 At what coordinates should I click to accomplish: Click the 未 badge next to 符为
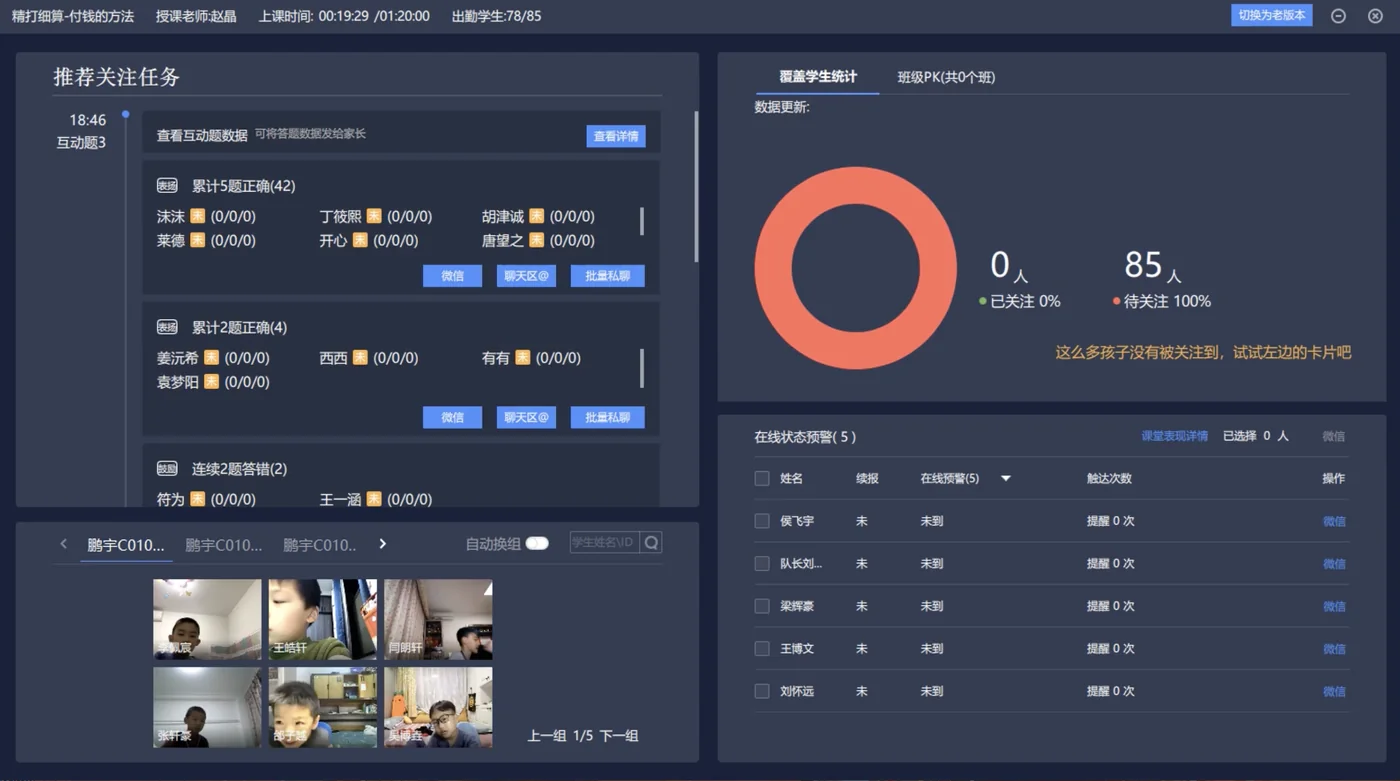point(198,499)
